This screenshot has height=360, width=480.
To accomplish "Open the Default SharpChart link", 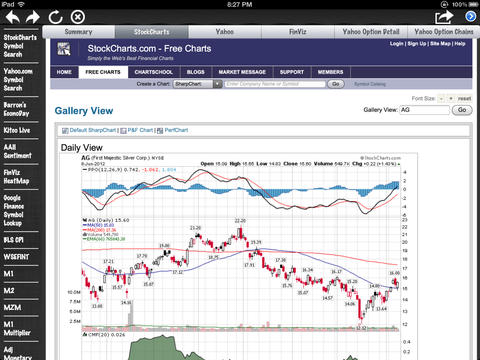I will point(93,130).
